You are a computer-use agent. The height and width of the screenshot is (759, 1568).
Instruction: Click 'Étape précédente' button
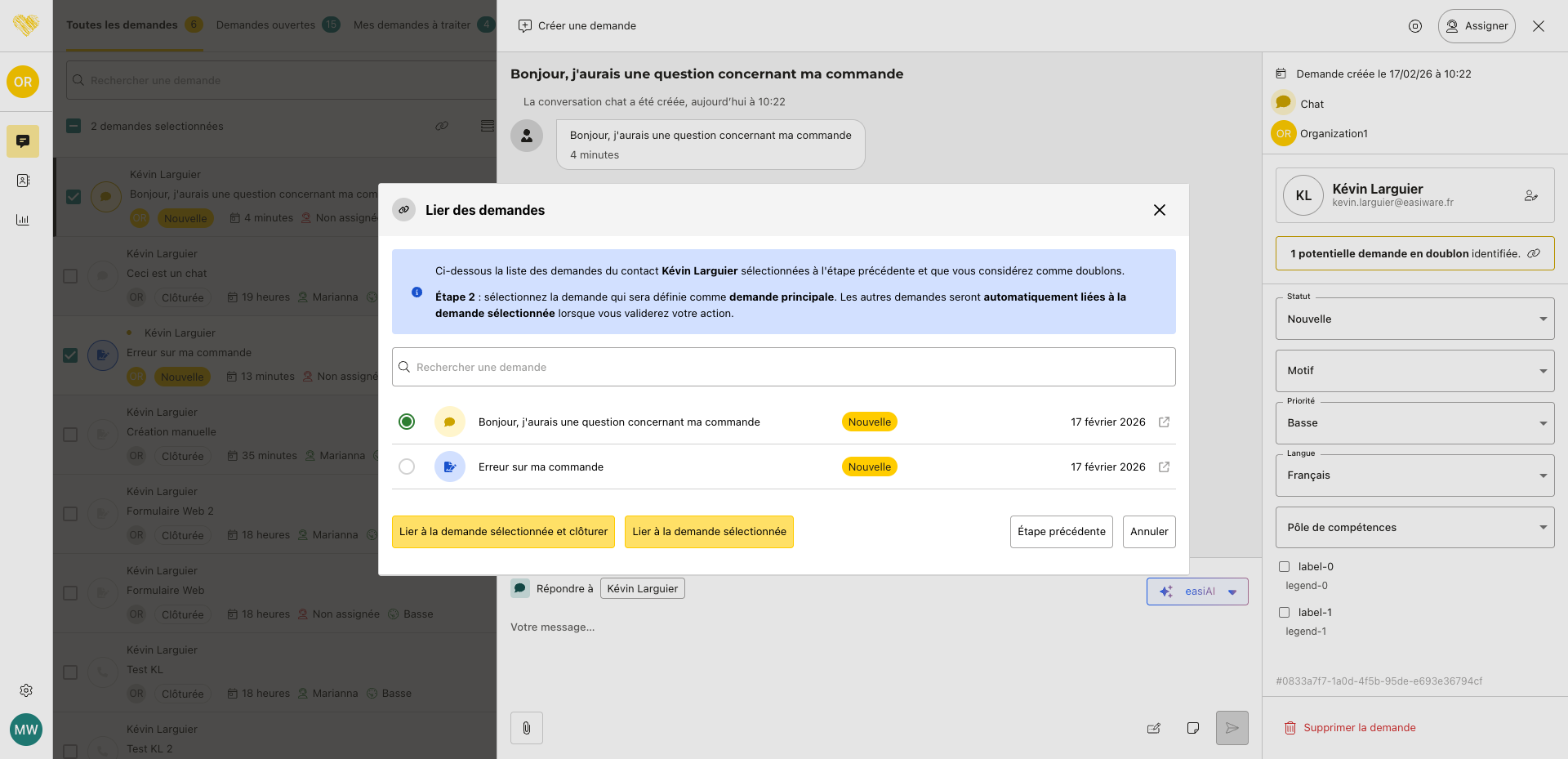1061,532
